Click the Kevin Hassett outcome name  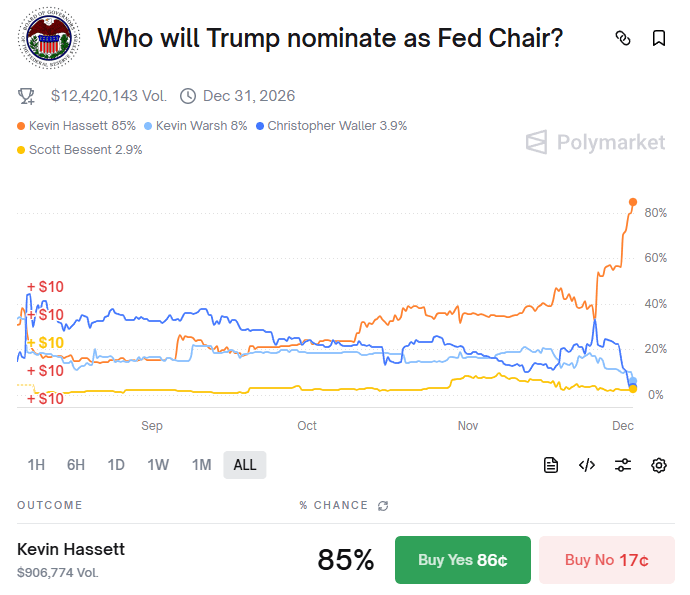(71, 549)
